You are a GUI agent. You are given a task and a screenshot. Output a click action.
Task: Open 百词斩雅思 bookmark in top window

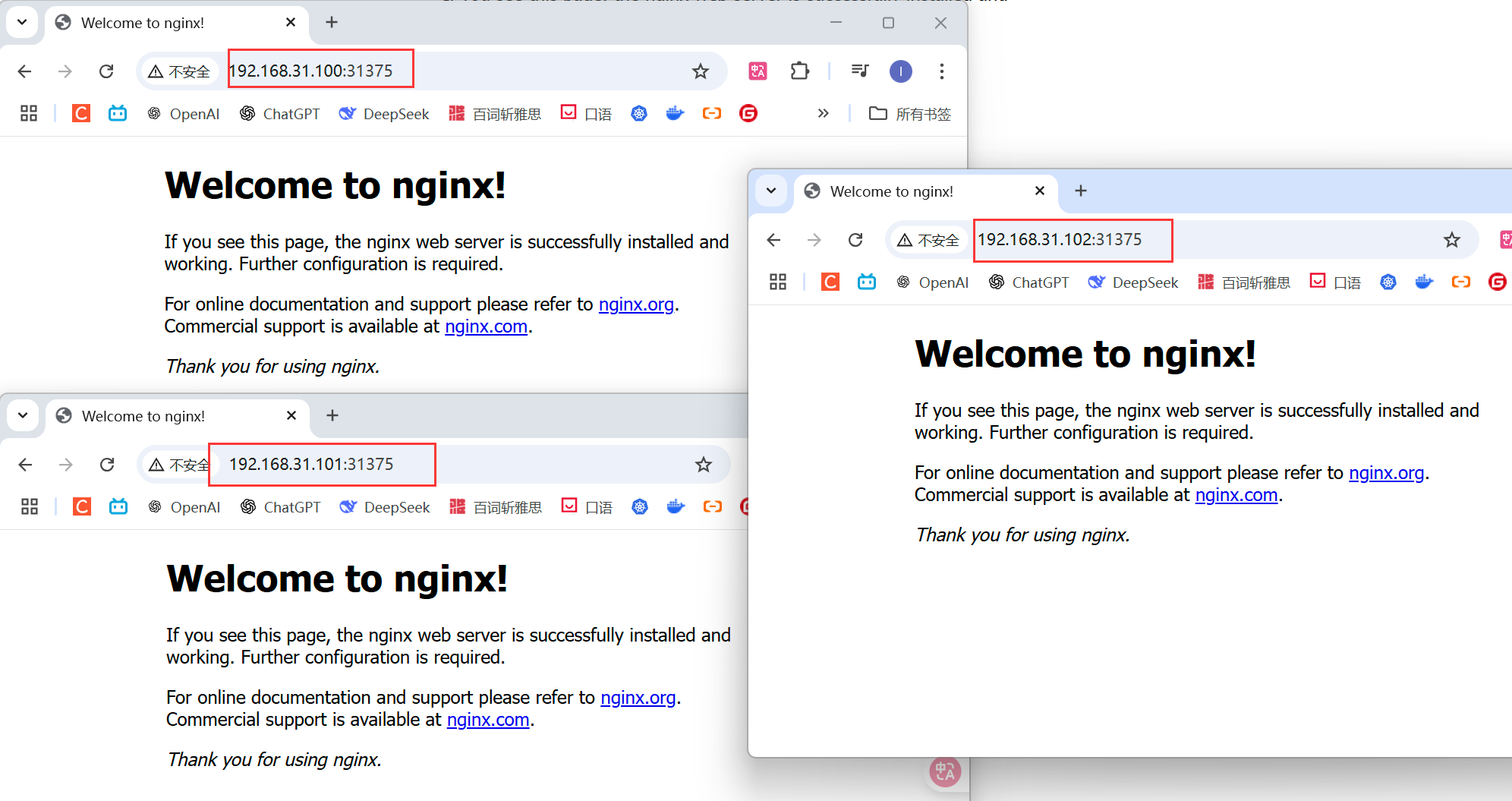495,114
